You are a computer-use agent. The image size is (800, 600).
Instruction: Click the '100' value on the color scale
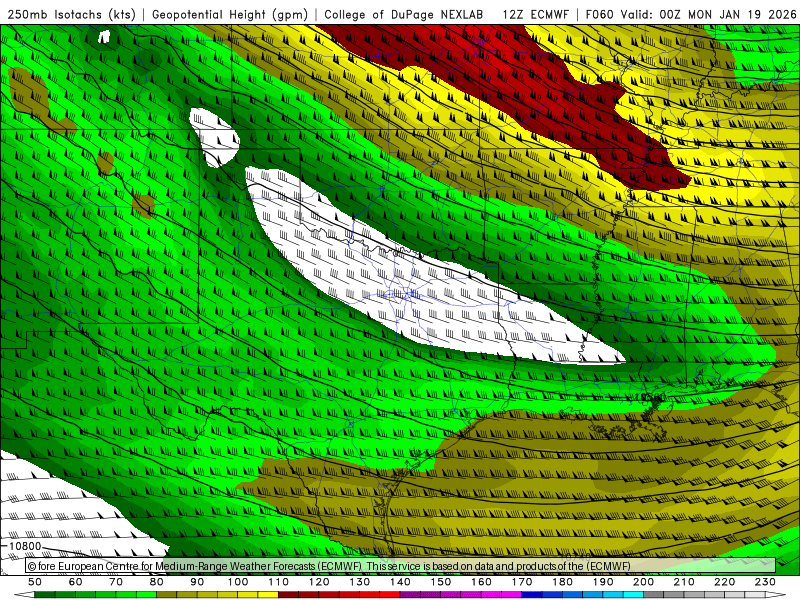click(238, 582)
